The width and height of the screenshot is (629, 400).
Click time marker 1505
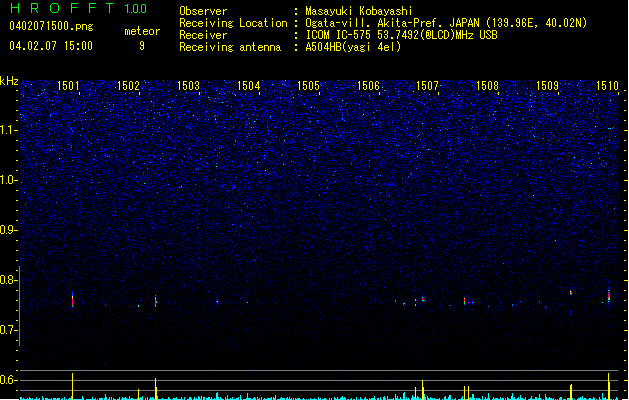coord(308,86)
